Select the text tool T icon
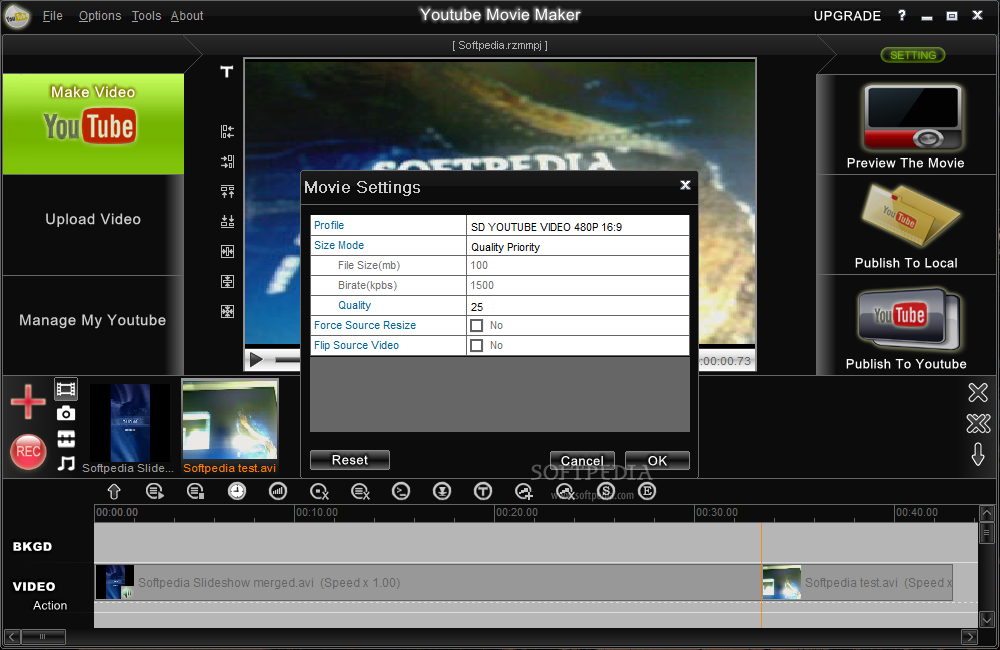 (x=226, y=72)
